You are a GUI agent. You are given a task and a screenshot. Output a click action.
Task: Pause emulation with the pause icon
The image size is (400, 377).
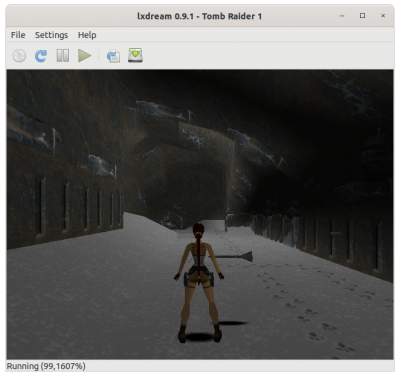tap(63, 55)
